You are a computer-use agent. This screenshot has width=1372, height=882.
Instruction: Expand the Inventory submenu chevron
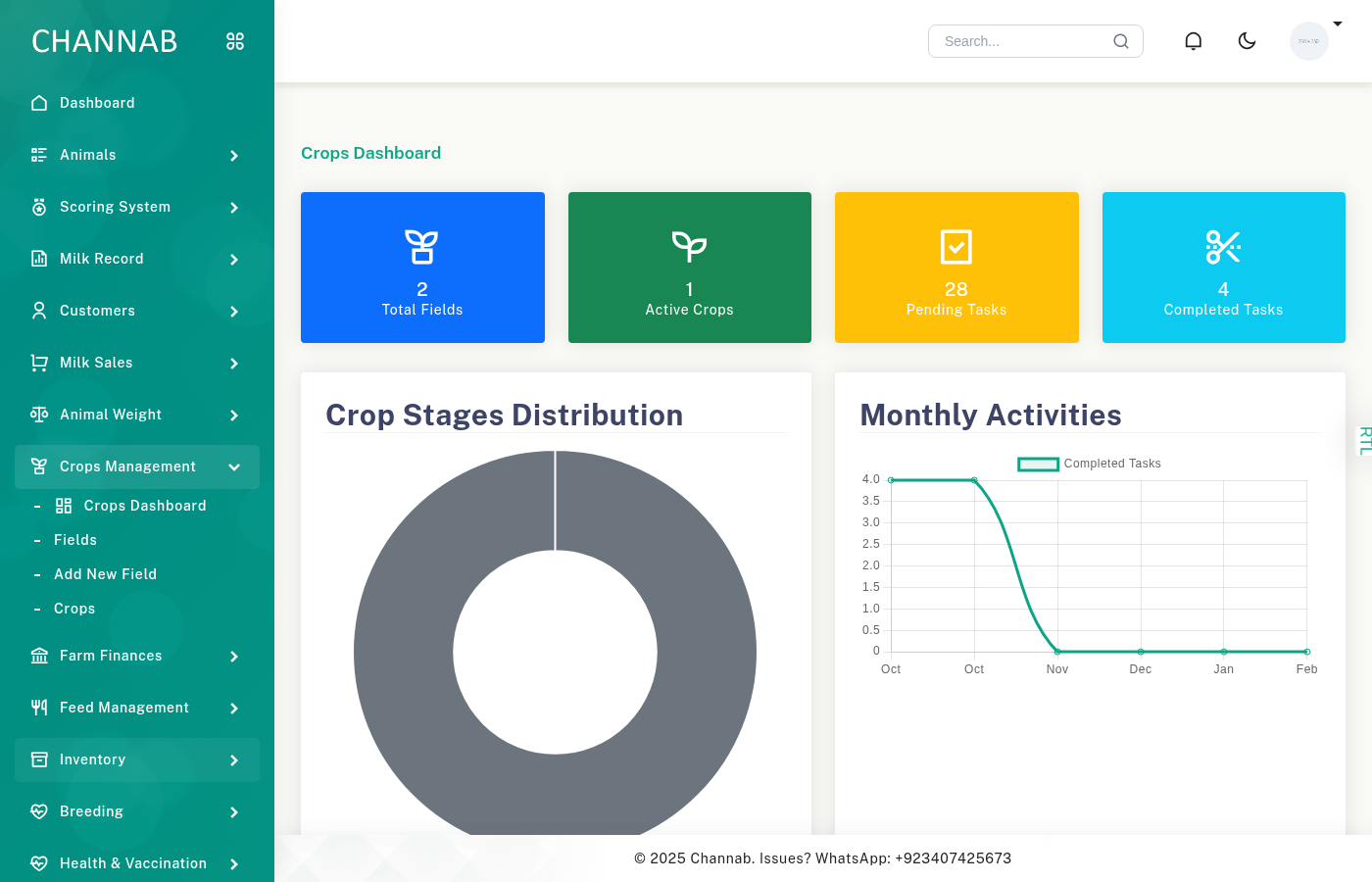[234, 759]
